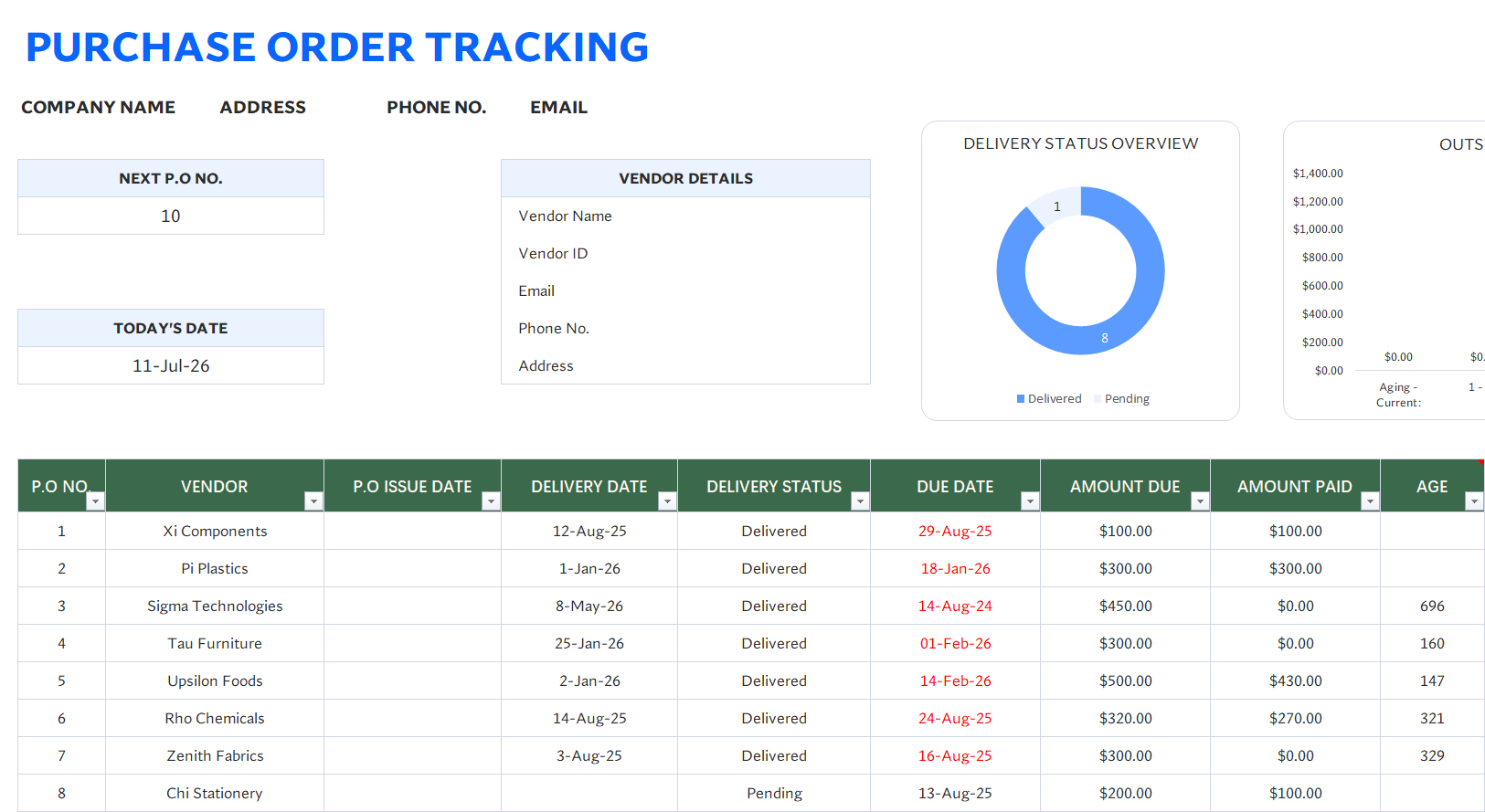Select the Rho Chemicals vendor cell
The height and width of the screenshot is (812, 1485).
pyautogui.click(x=215, y=718)
